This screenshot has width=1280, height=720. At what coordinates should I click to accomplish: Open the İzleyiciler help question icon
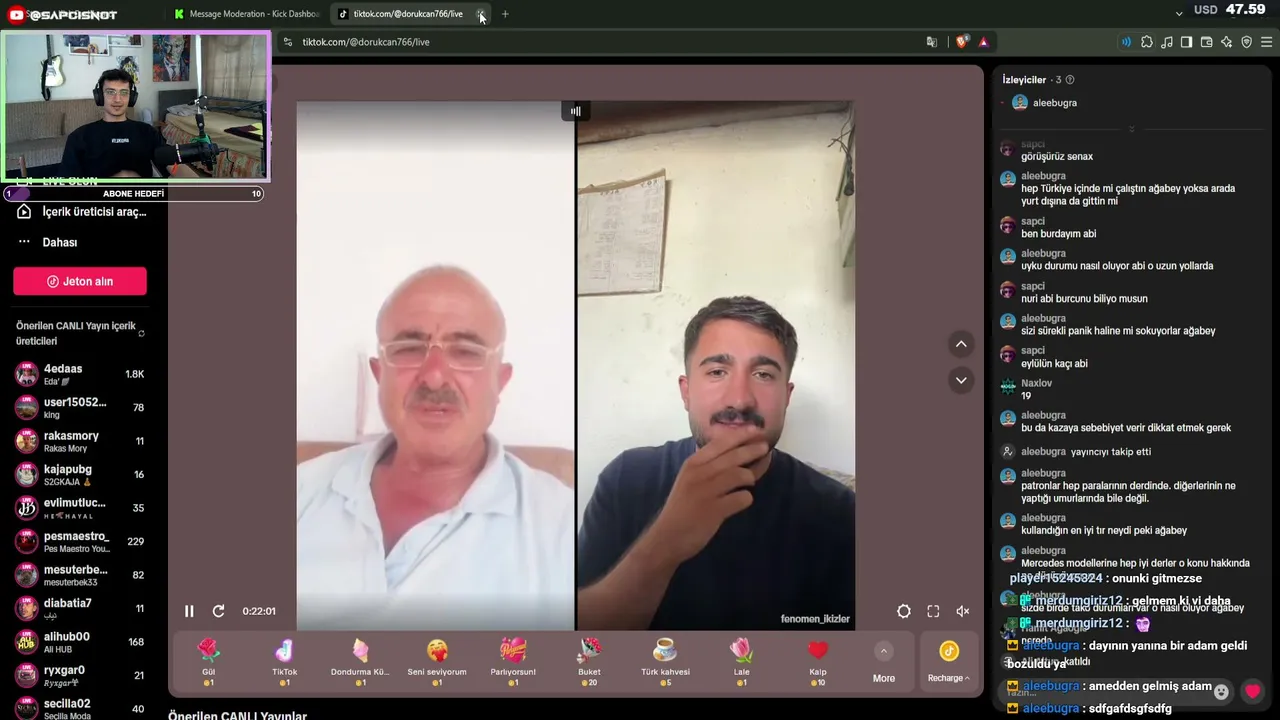tap(1070, 80)
